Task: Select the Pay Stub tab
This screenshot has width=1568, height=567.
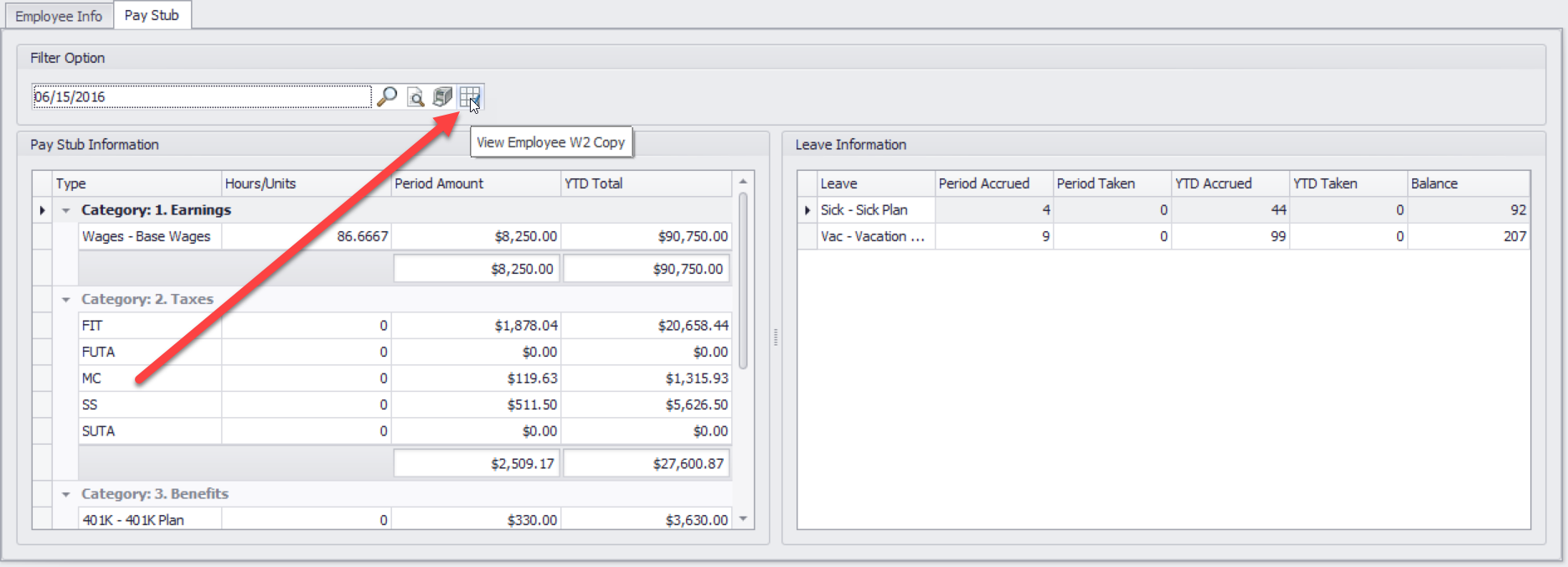Action: [x=152, y=15]
